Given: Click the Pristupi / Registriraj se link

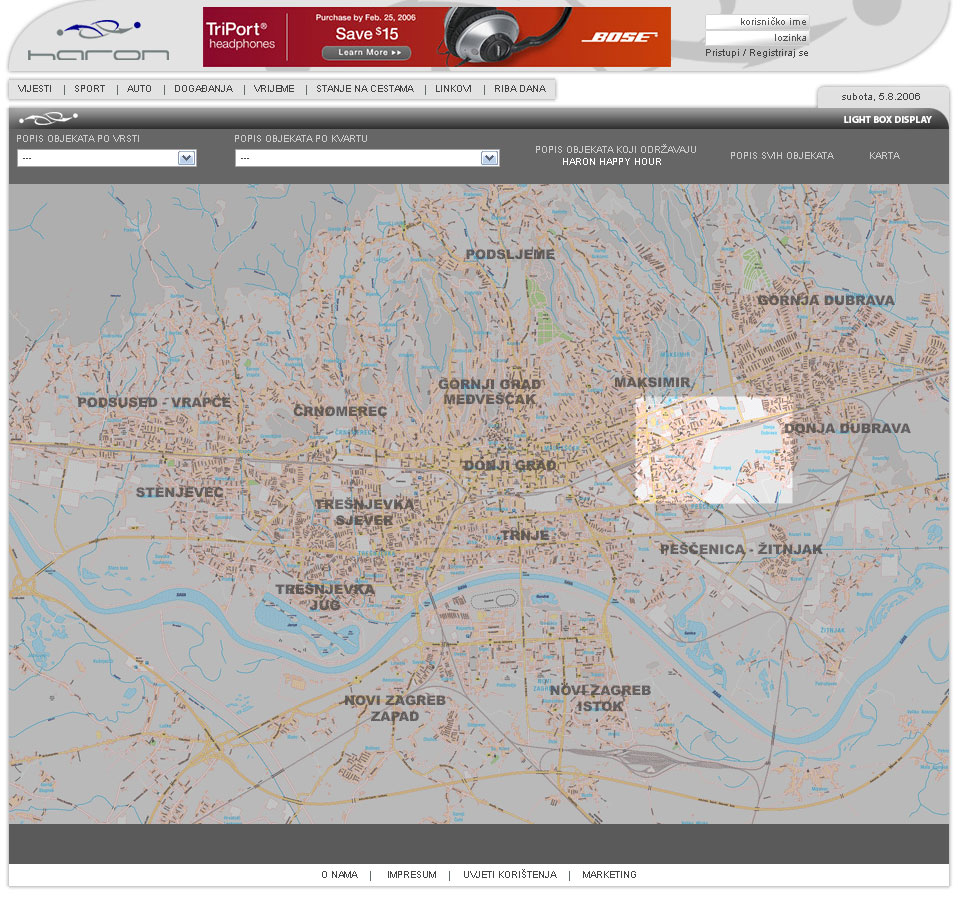Looking at the screenshot, I should [x=757, y=53].
